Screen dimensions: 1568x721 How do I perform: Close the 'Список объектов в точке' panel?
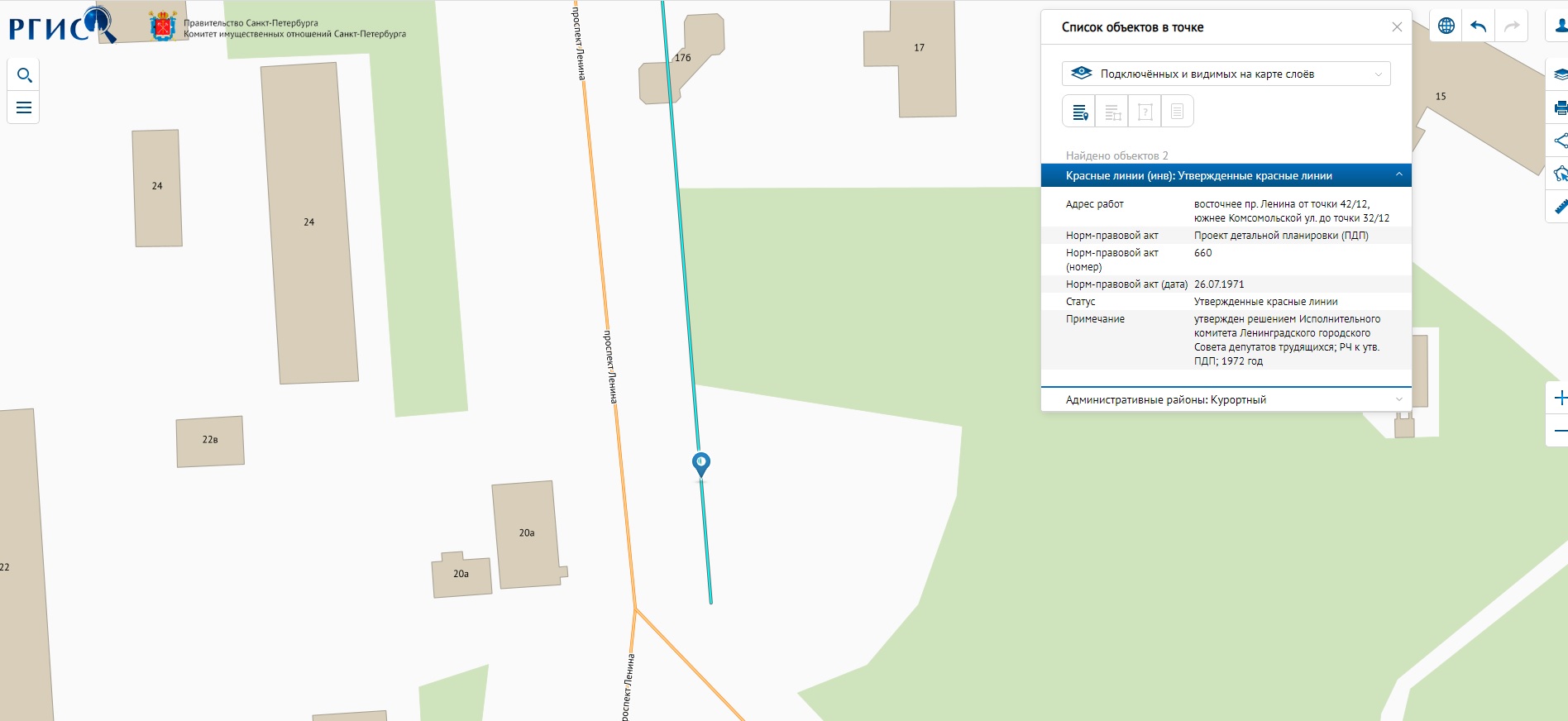click(x=1397, y=27)
